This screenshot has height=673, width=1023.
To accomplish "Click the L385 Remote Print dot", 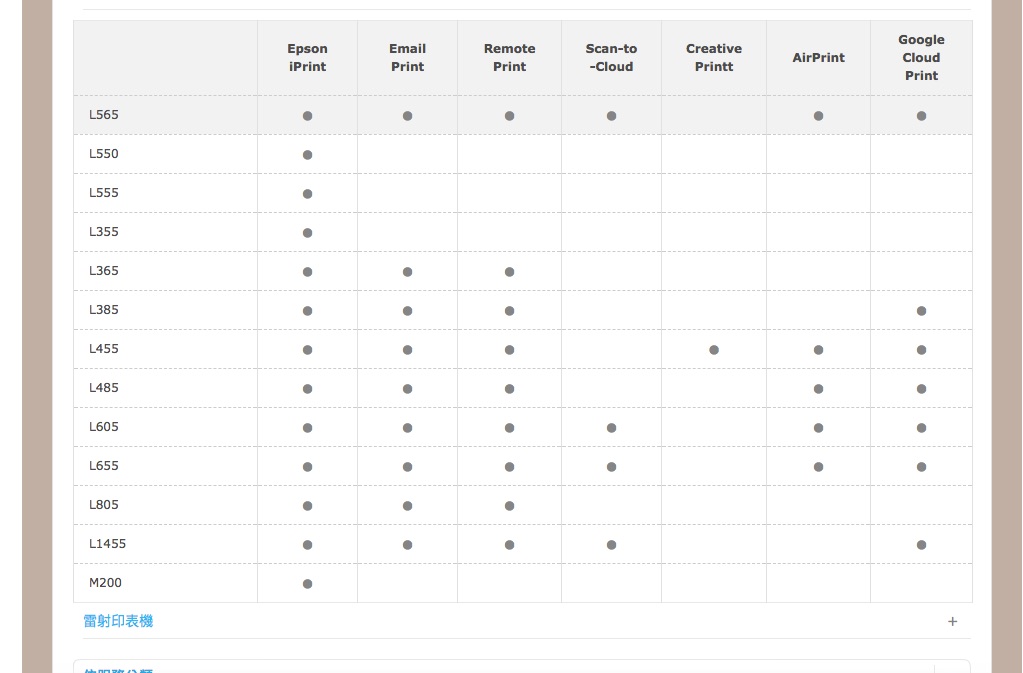I will click(510, 311).
